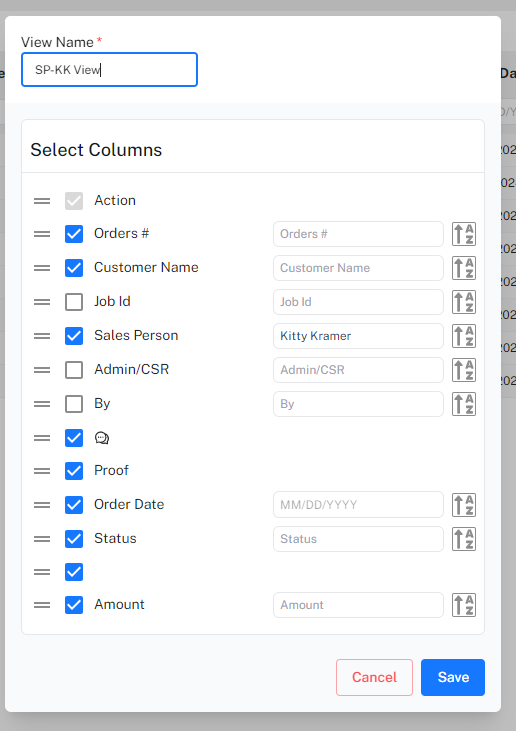
Task: Click drag handle for chat bubble row
Action: pos(42,438)
